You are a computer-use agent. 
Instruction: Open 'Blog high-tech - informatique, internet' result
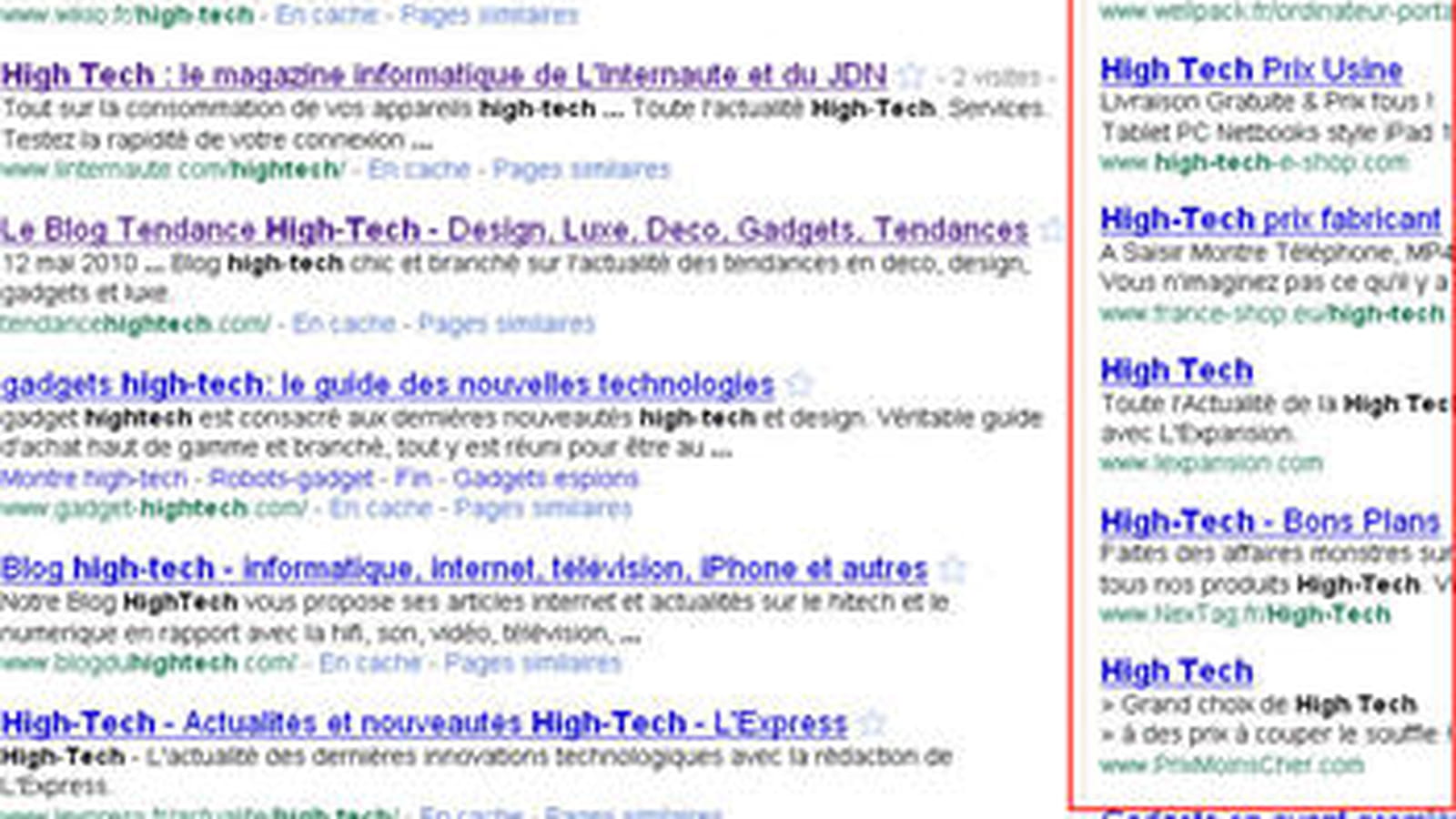[x=464, y=569]
